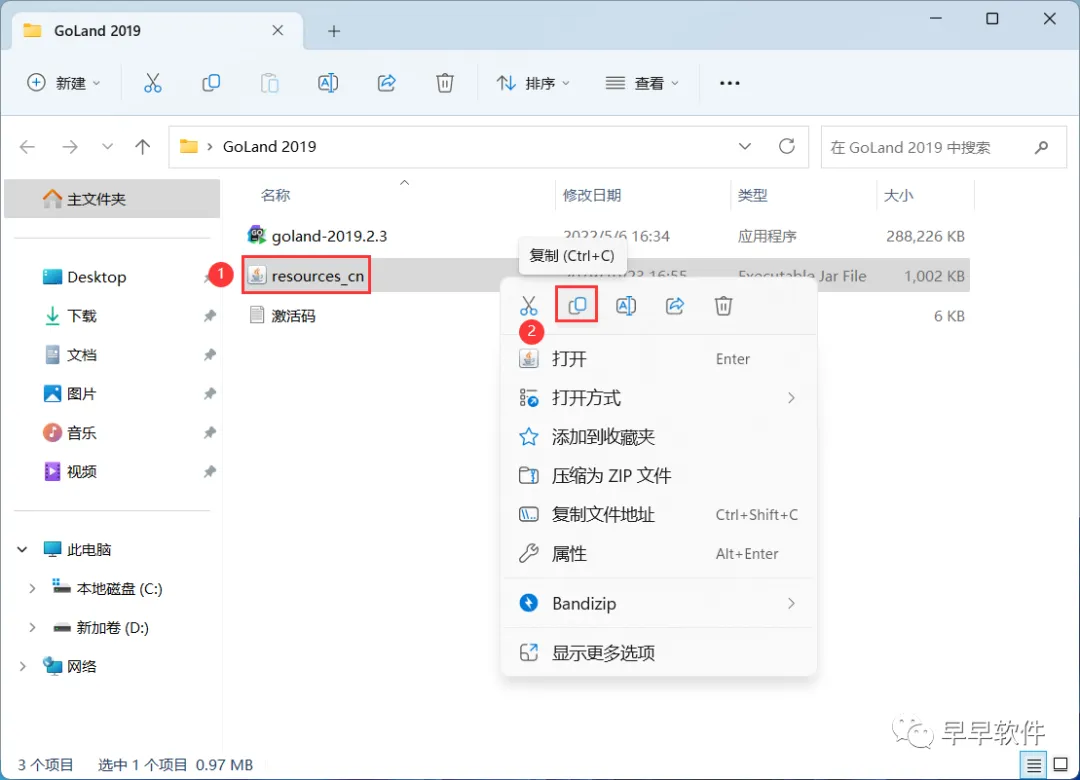Viewport: 1080px width, 780px height.
Task: Click Share icon in context menu
Action: click(x=675, y=305)
